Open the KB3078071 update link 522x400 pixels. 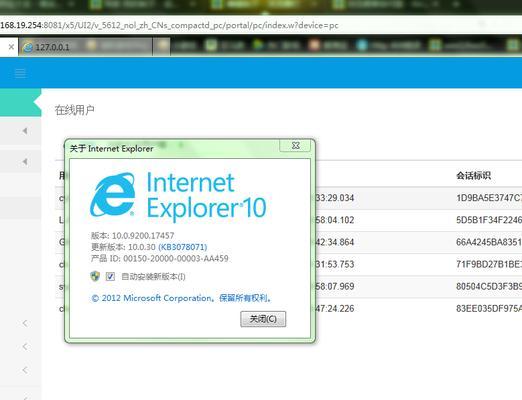click(x=183, y=247)
